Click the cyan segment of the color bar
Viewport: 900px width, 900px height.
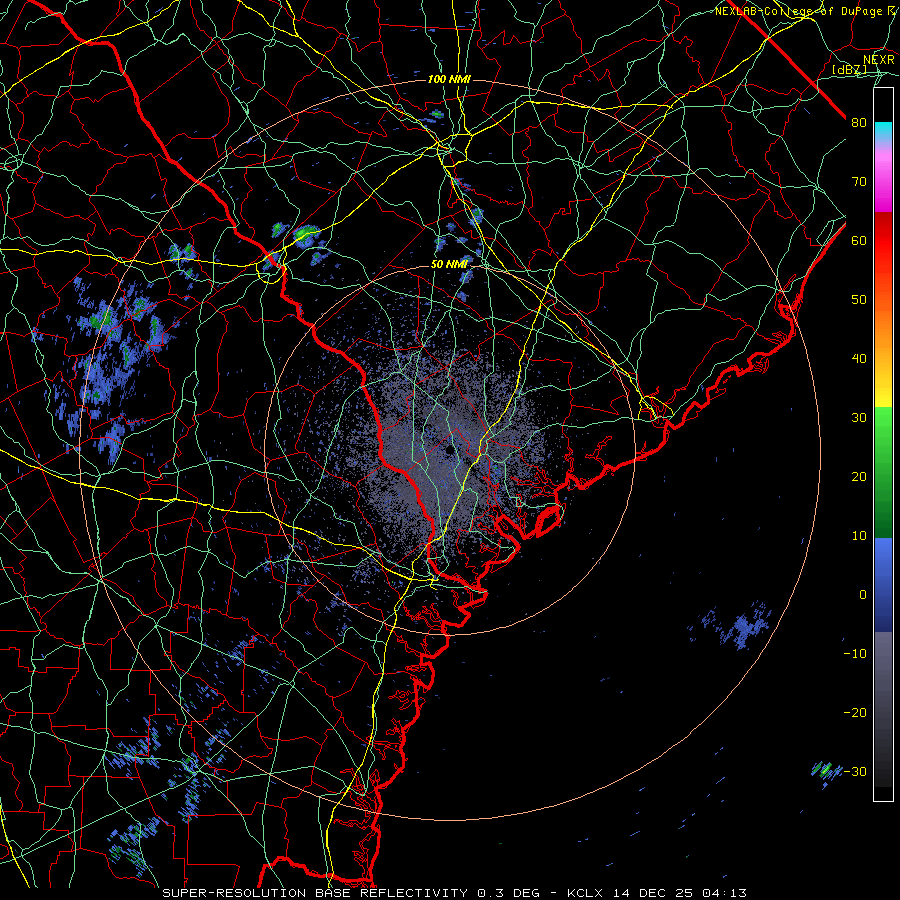[883, 132]
